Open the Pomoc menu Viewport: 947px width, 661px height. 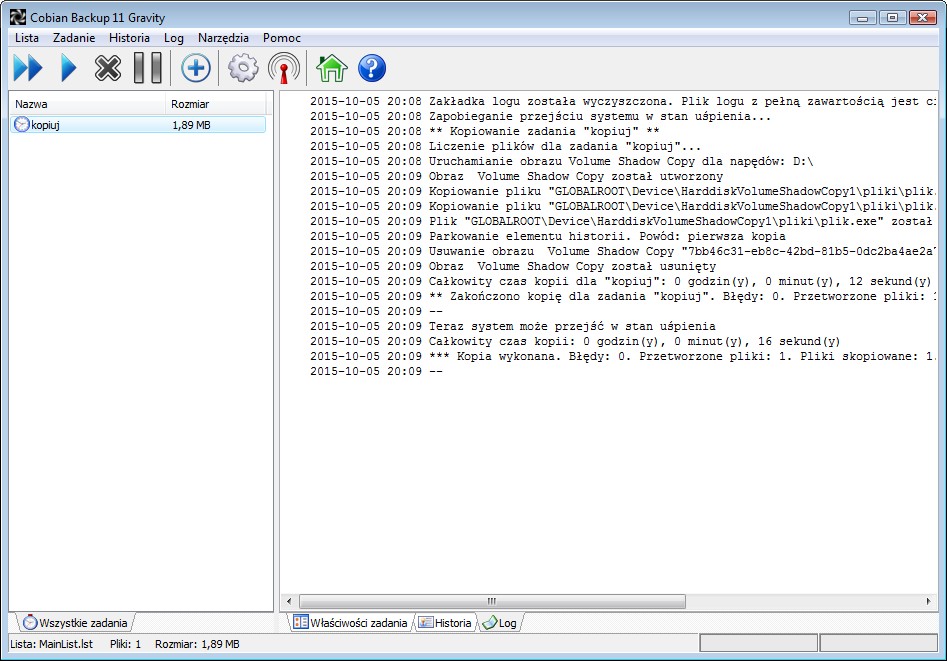tap(281, 38)
